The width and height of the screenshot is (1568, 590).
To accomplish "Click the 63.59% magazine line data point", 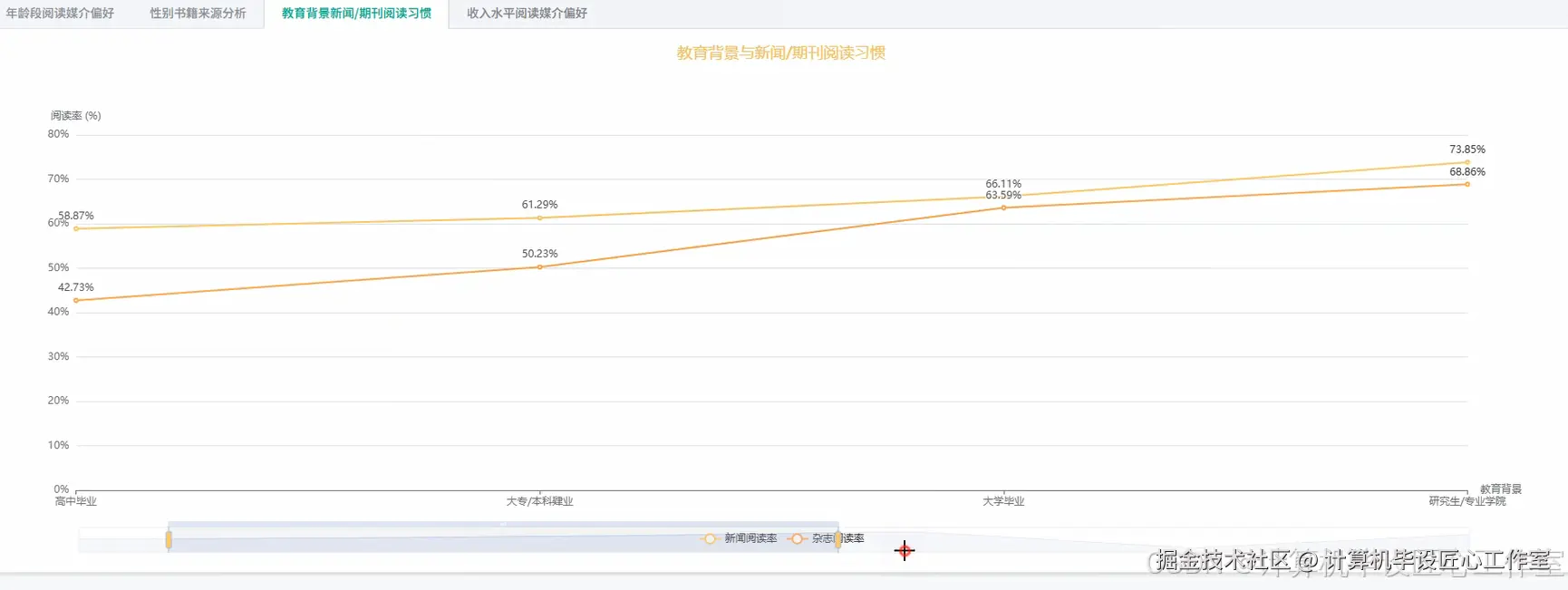I will click(x=1003, y=208).
